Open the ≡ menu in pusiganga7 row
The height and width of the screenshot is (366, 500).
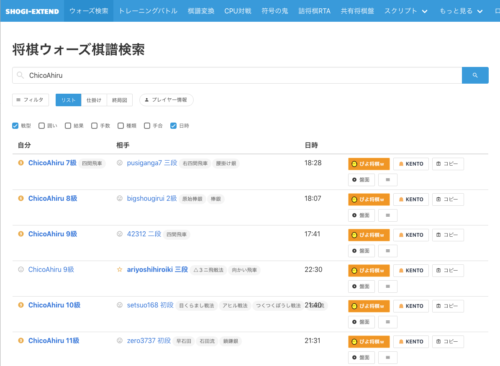pyautogui.click(x=388, y=180)
